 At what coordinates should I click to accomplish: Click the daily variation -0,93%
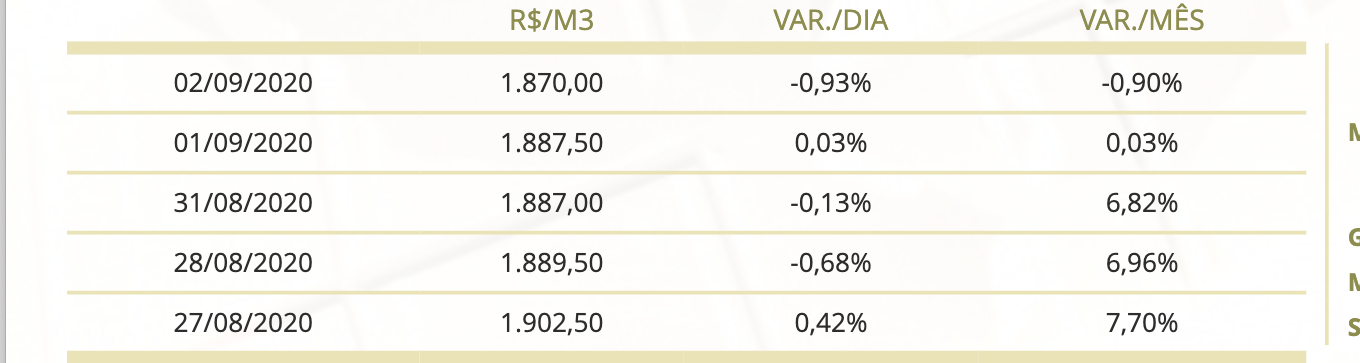point(830,83)
